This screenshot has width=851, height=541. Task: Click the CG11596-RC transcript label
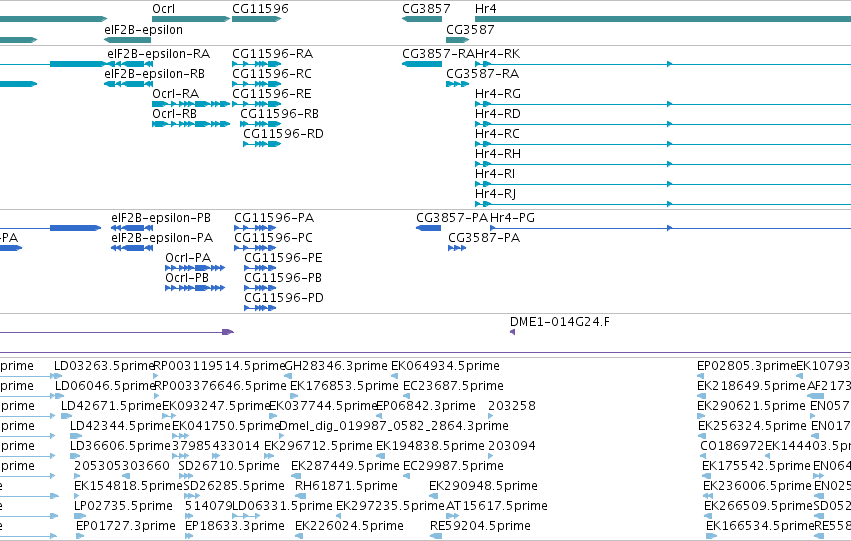tap(272, 74)
